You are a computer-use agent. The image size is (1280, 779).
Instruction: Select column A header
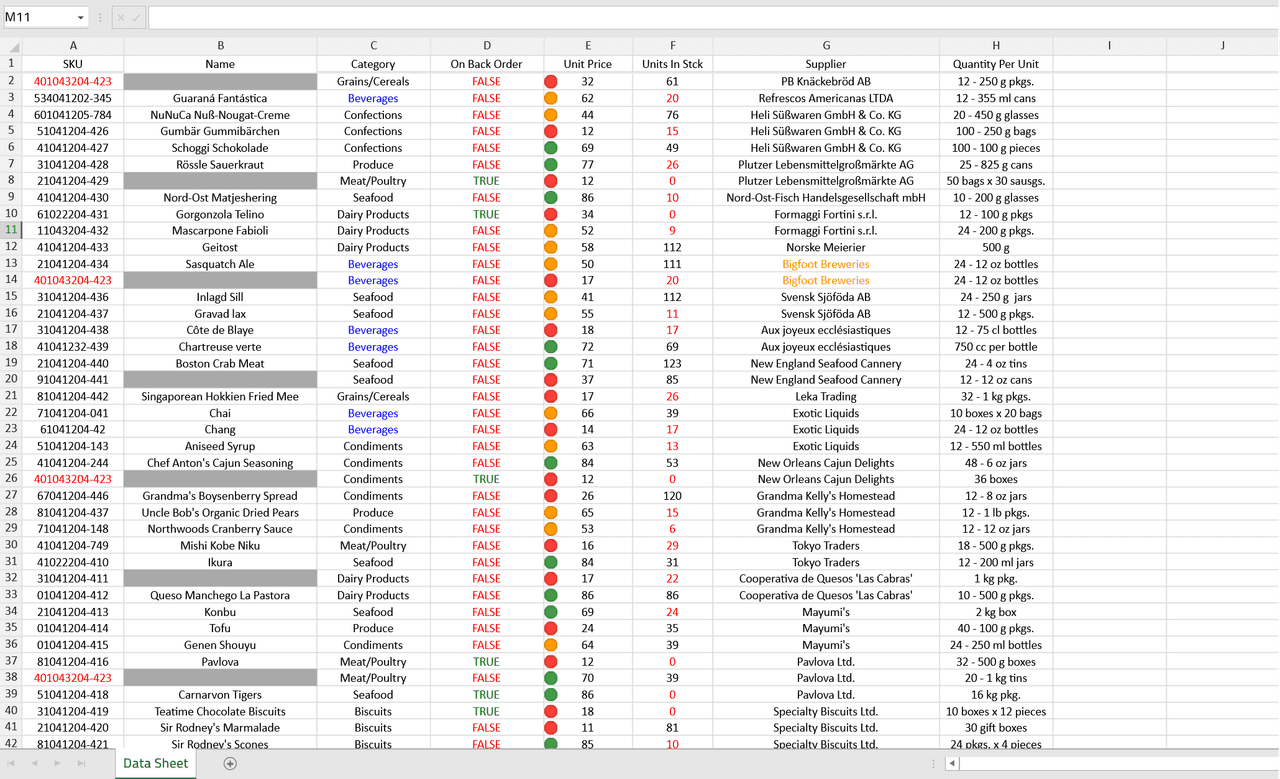pyautogui.click(x=73, y=46)
